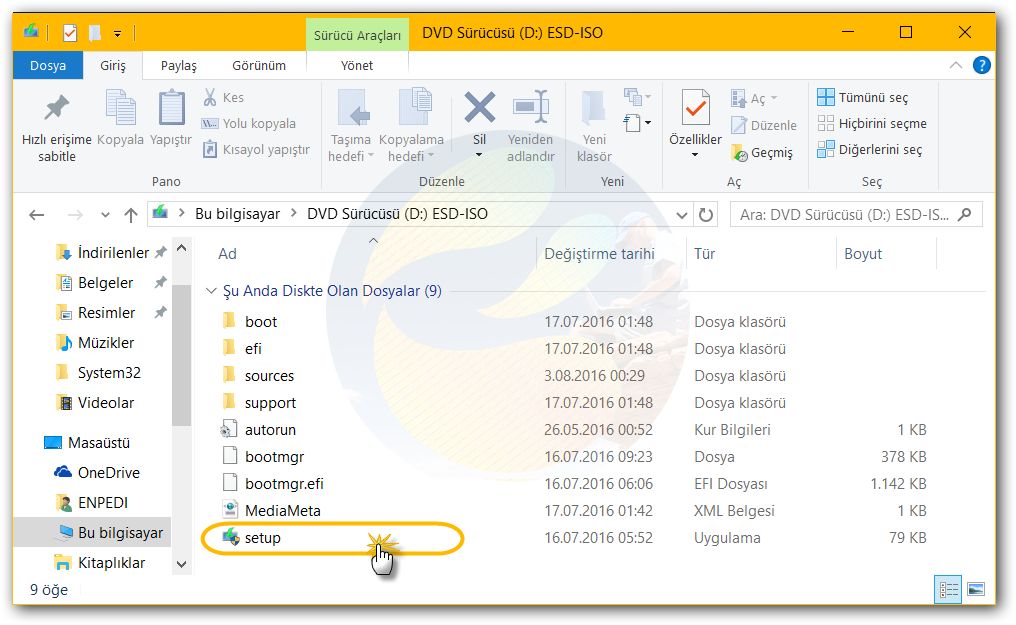Image resolution: width=1016 pixels, height=625 pixels.
Task: Open İndirilenler in the navigation pane
Action: pyautogui.click(x=113, y=253)
